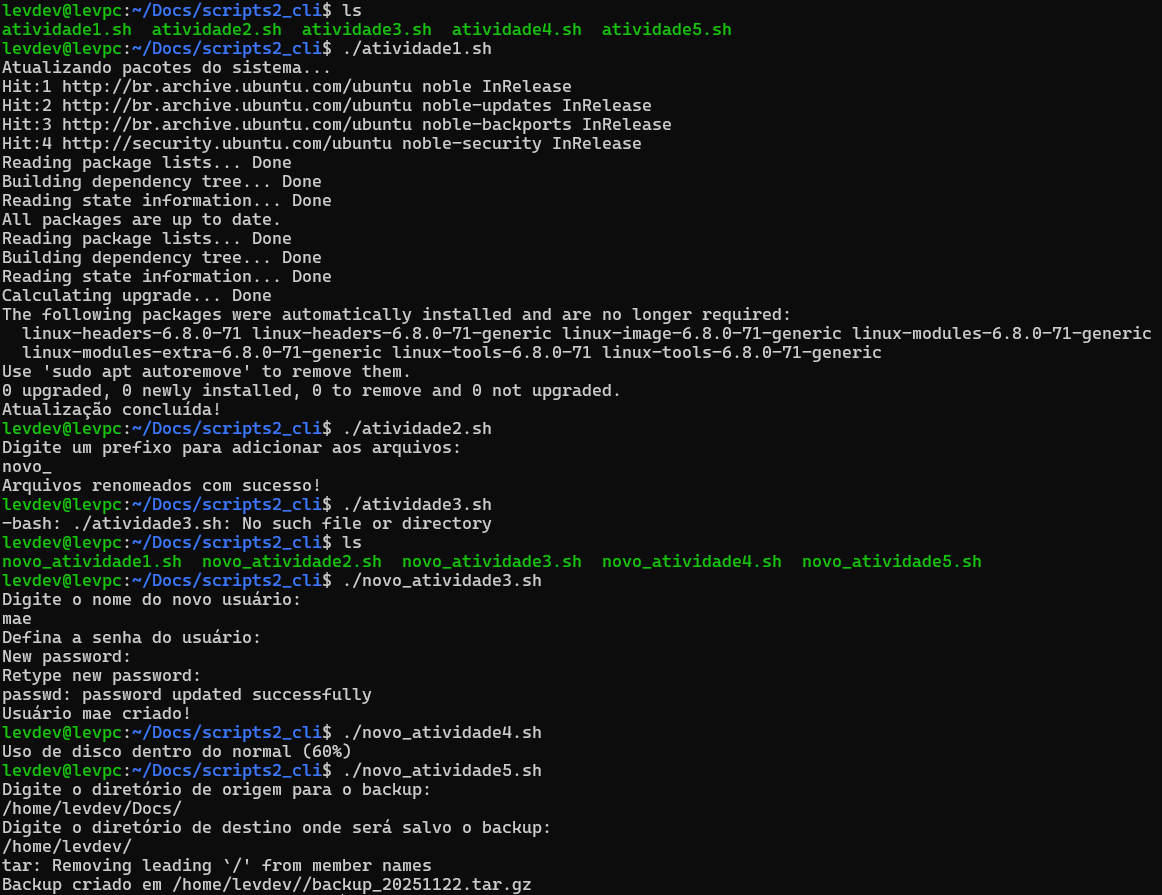The height and width of the screenshot is (895, 1162).
Task: Click the Hit:4 security.ubuntu.com noble-security line
Action: point(322,144)
